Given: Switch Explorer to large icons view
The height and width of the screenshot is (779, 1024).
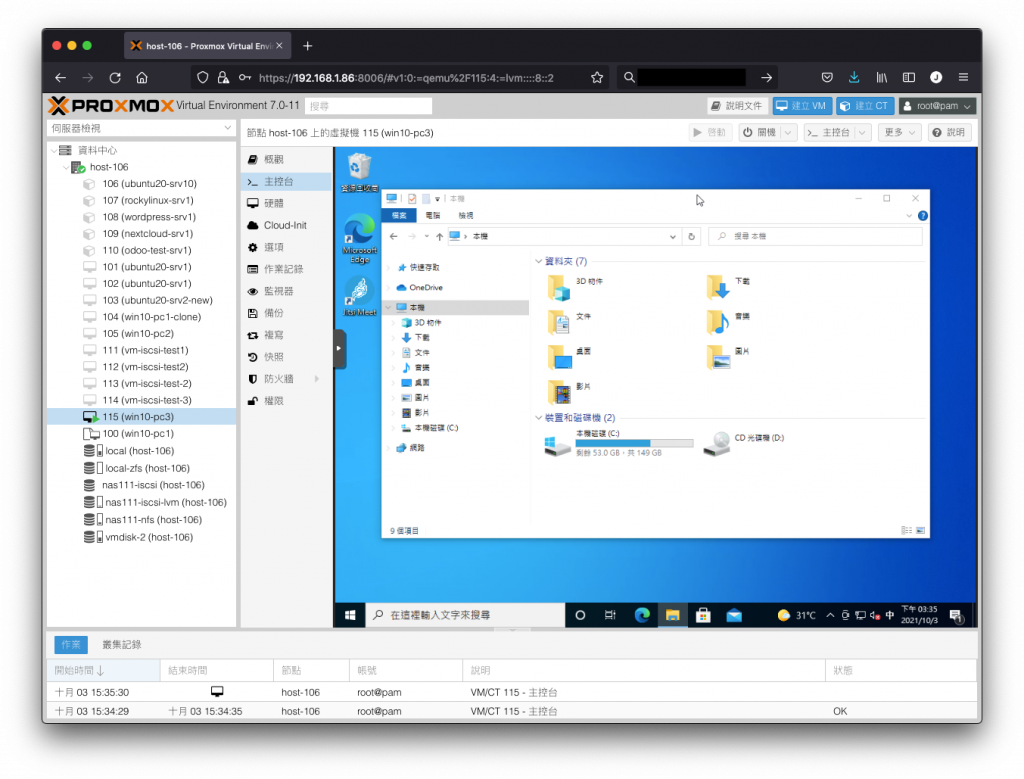Looking at the screenshot, I should coord(920,531).
